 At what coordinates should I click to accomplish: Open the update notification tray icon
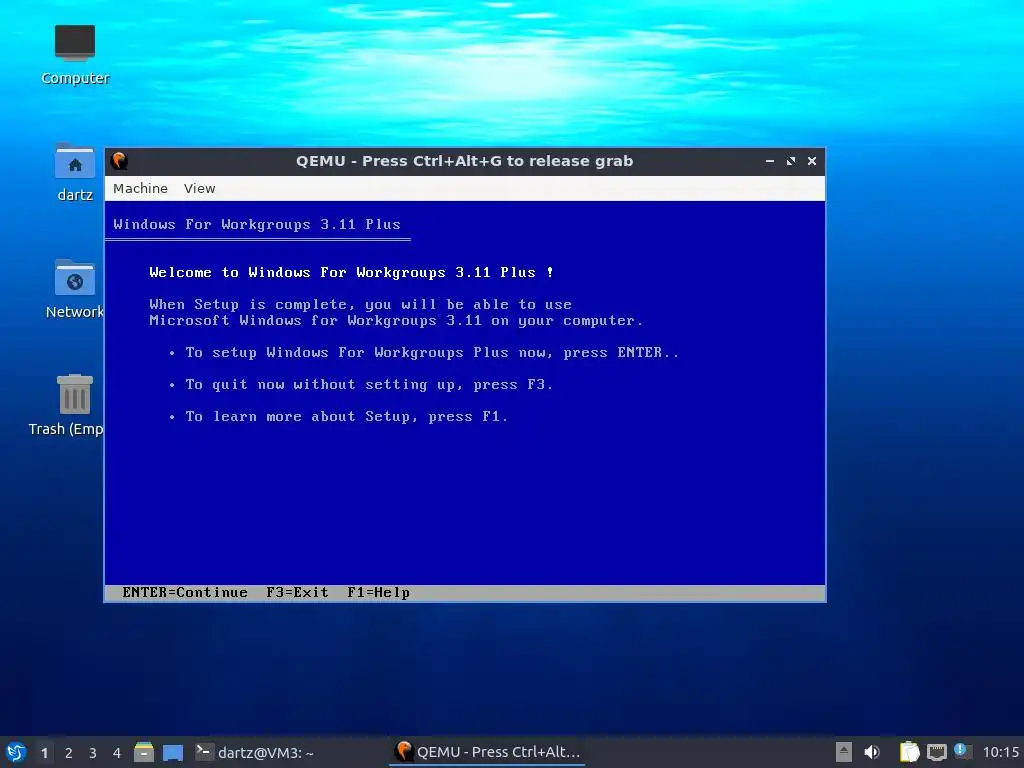(961, 750)
